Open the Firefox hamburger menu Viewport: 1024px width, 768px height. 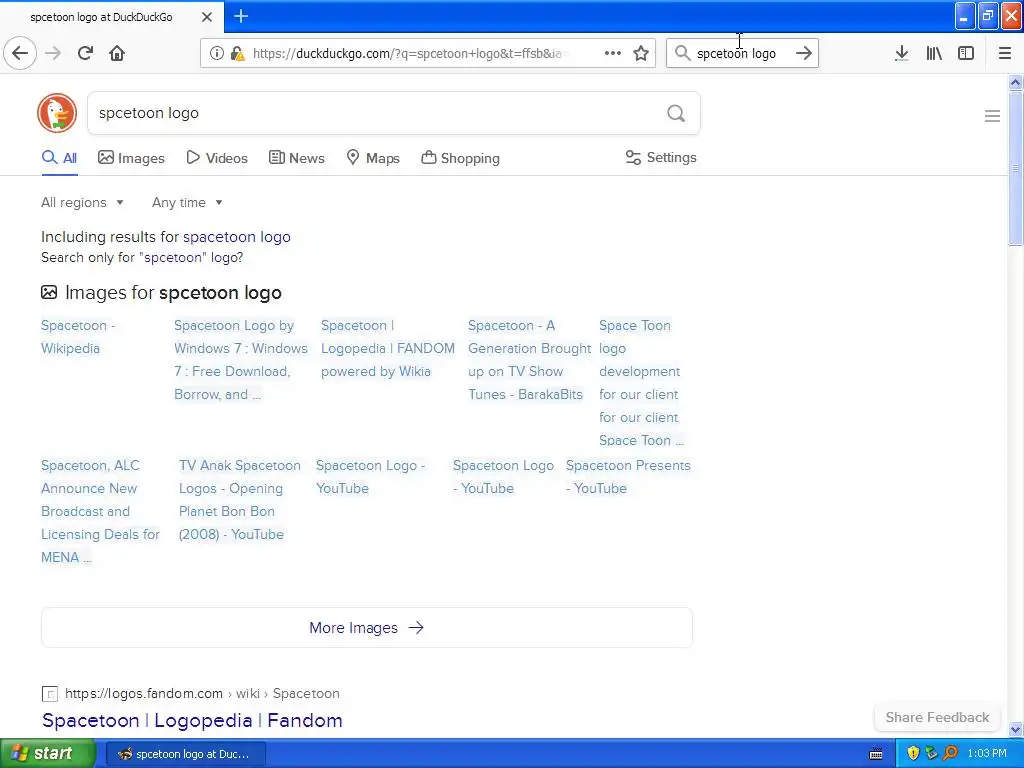click(1004, 53)
